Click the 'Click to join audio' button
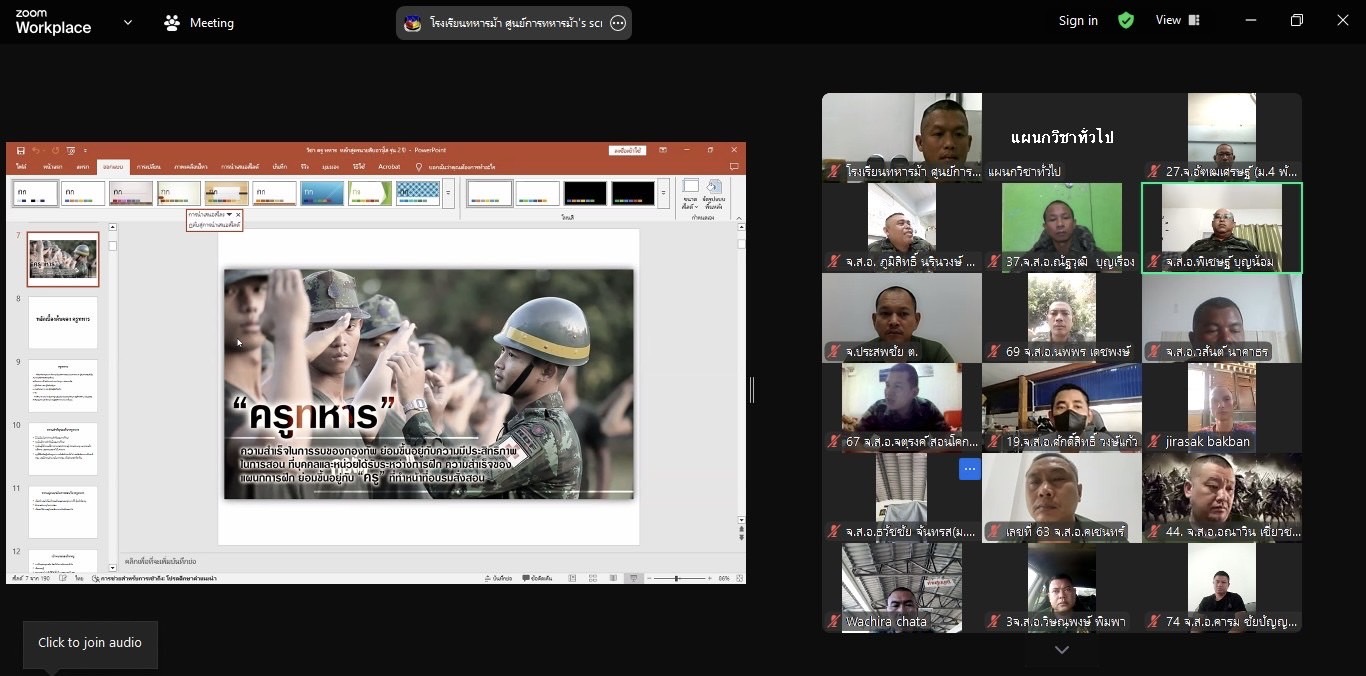 (90, 643)
